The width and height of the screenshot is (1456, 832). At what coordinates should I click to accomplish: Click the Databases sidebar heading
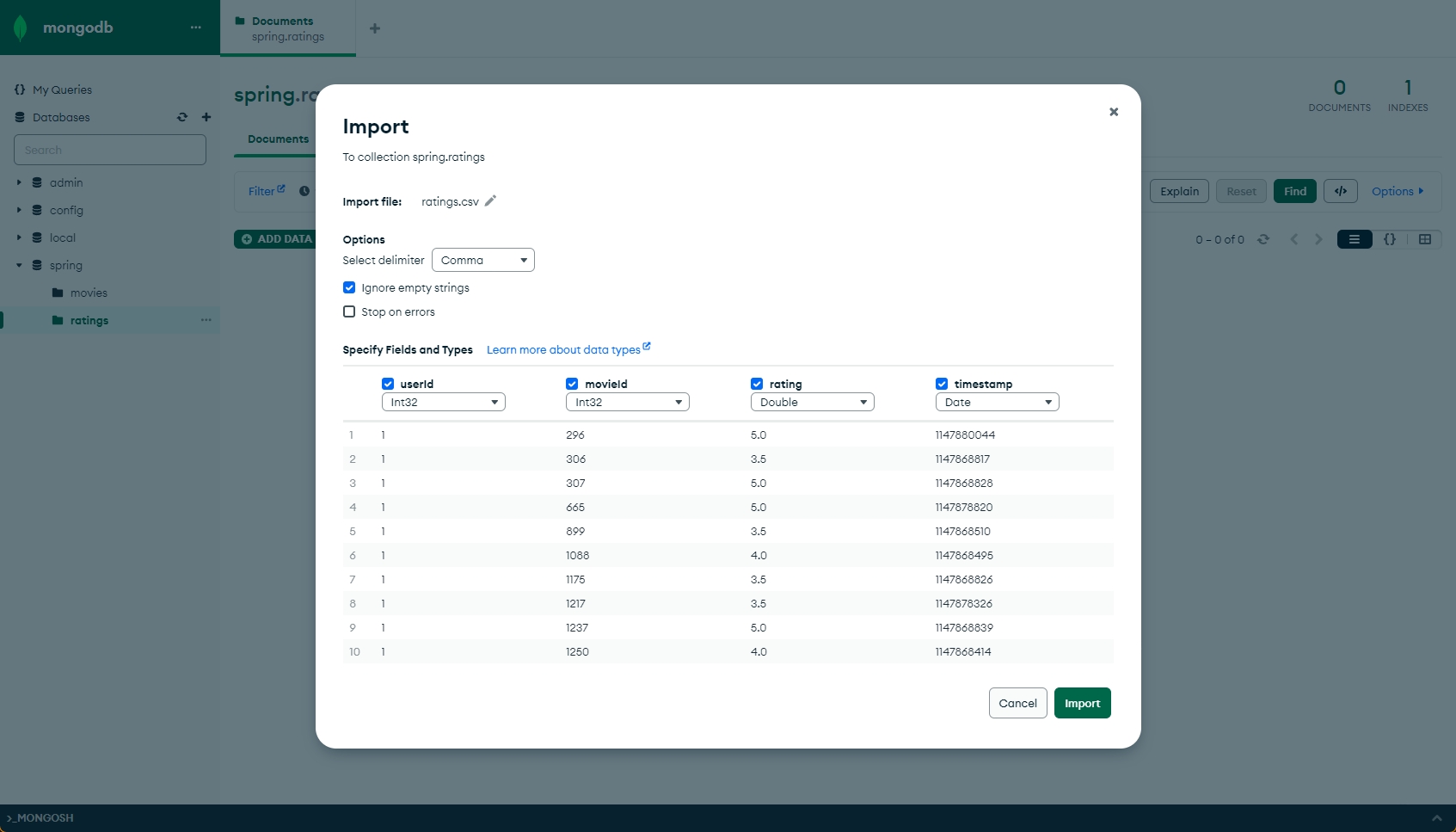[x=61, y=117]
